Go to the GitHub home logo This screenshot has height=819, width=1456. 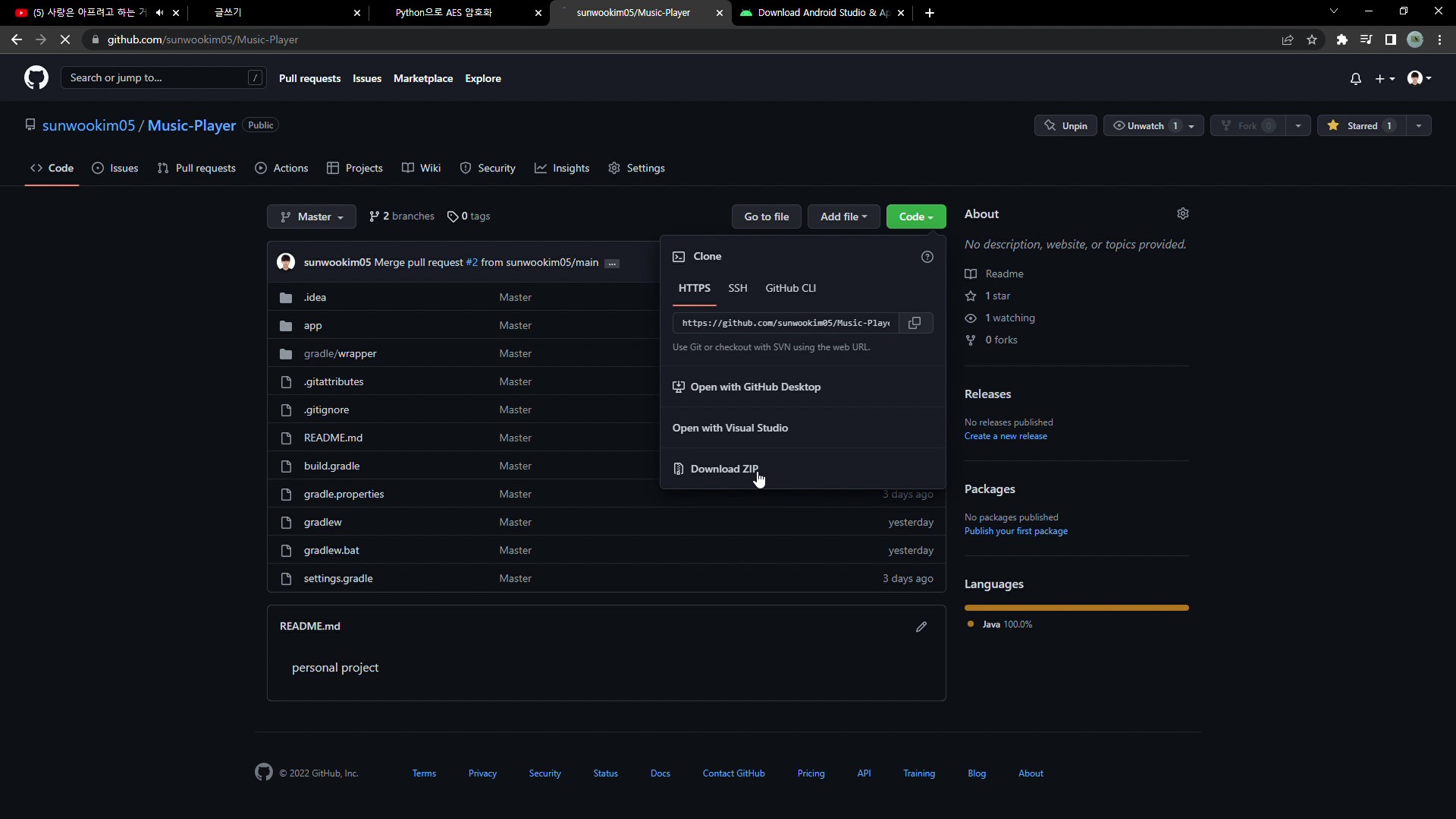click(36, 78)
